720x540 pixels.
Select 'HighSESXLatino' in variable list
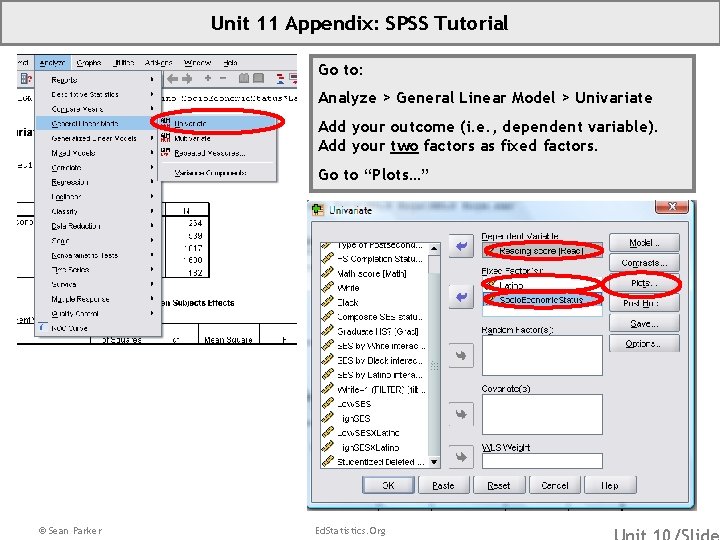[375, 447]
